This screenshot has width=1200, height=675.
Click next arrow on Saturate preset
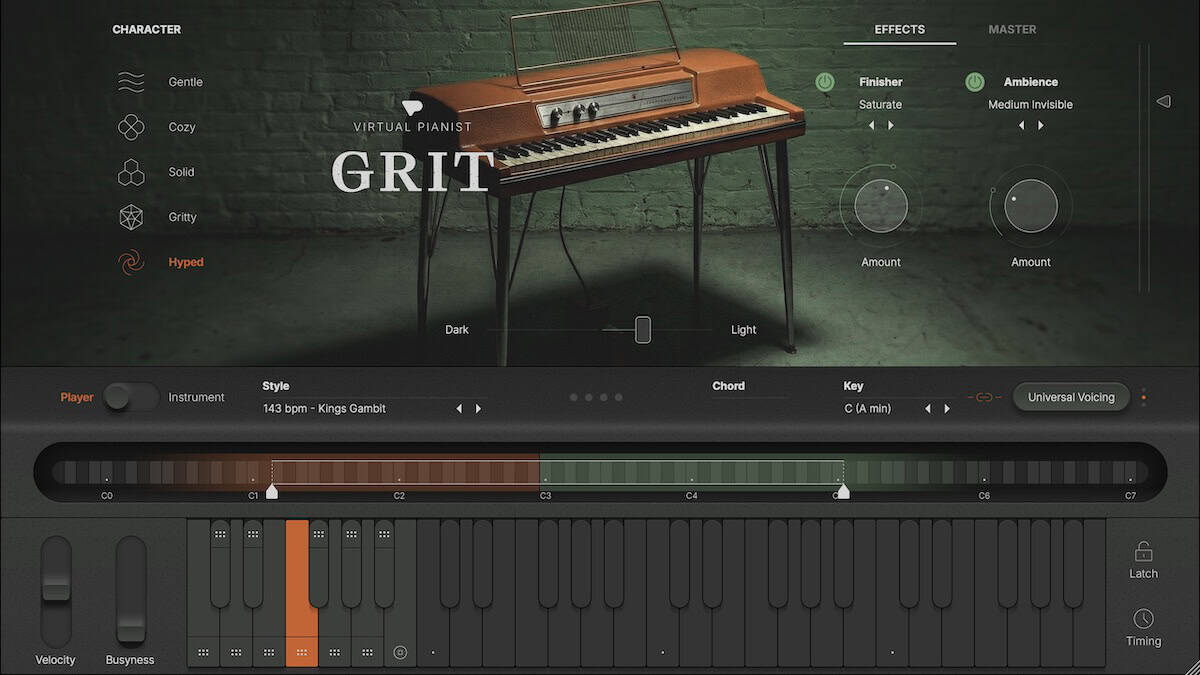pos(891,124)
